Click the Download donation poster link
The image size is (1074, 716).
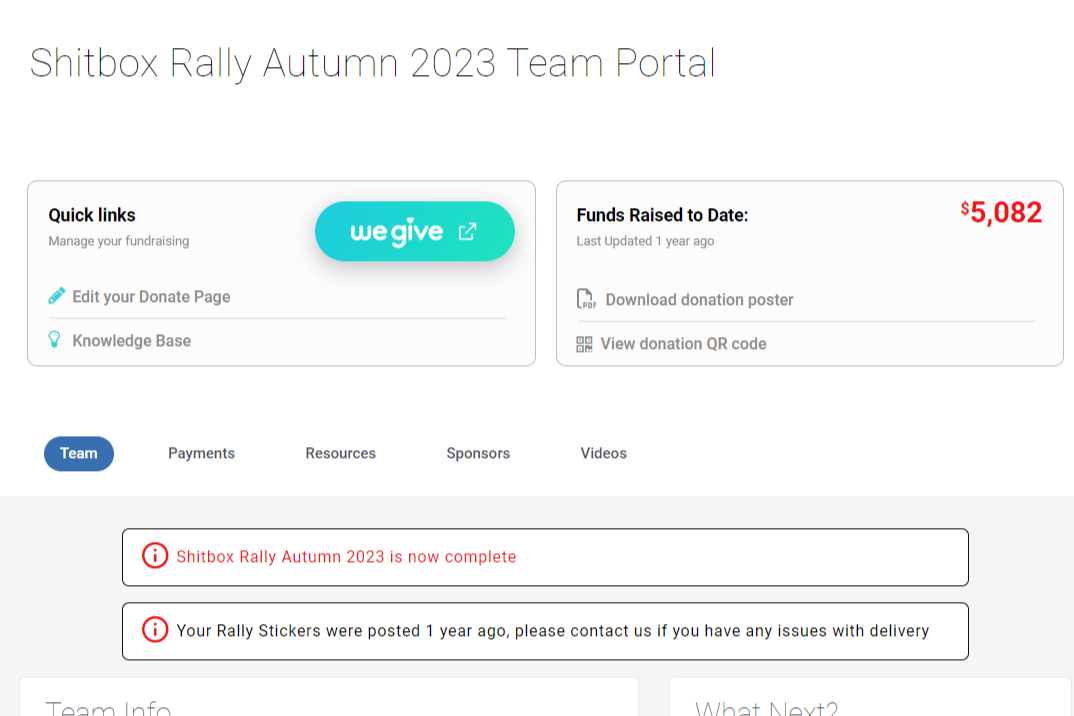tap(699, 300)
